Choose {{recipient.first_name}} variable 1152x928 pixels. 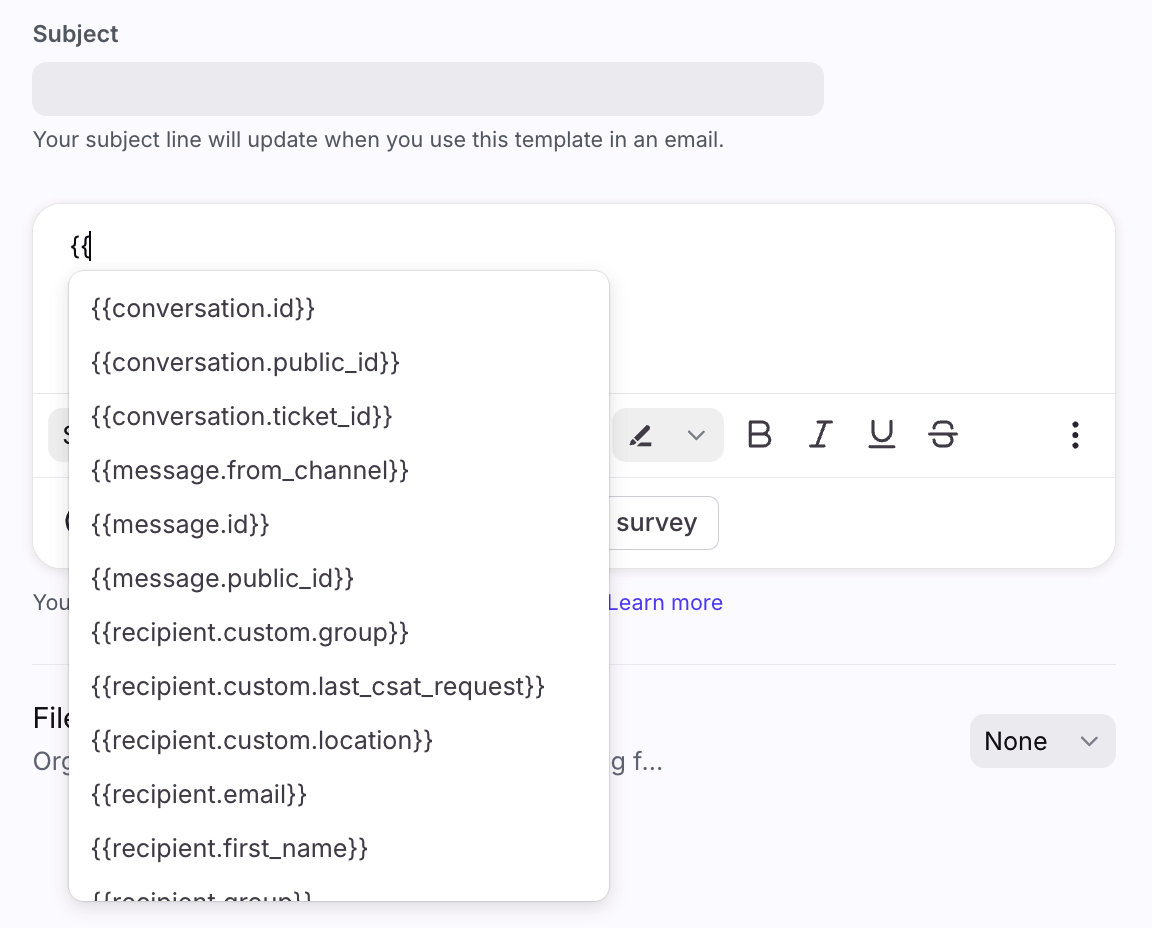click(229, 848)
